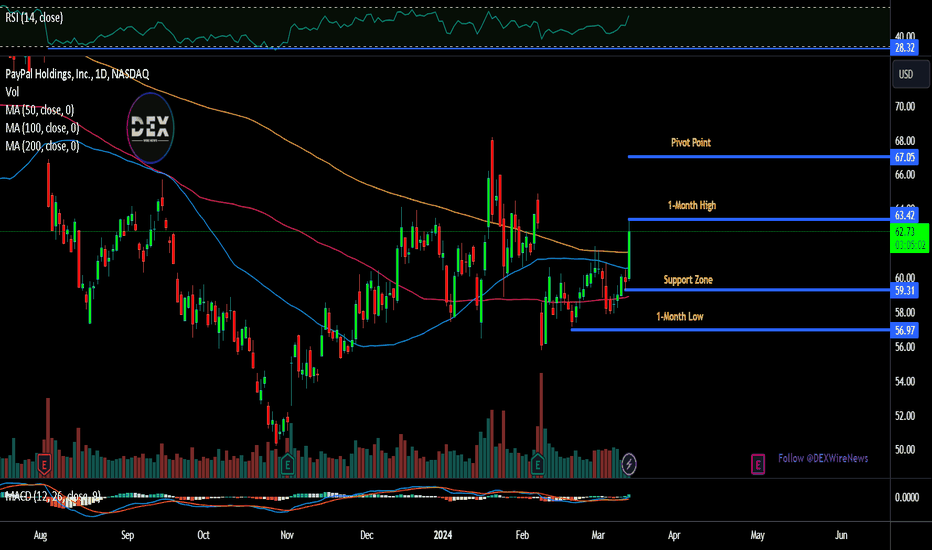This screenshot has height=550, width=932.
Task: Click the 70.00 price axis value
Action: (x=905, y=107)
